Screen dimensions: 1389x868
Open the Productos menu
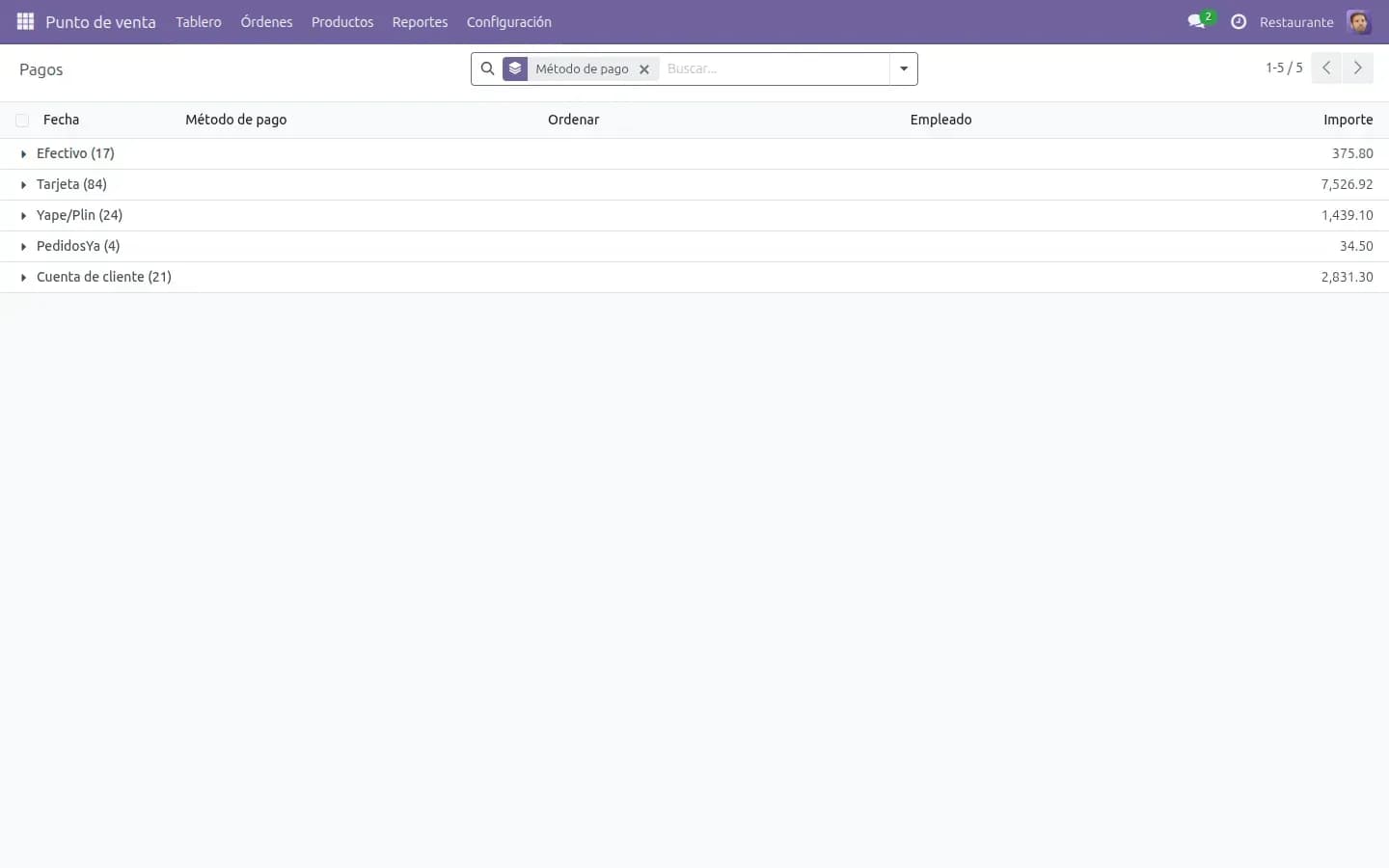coord(342,21)
